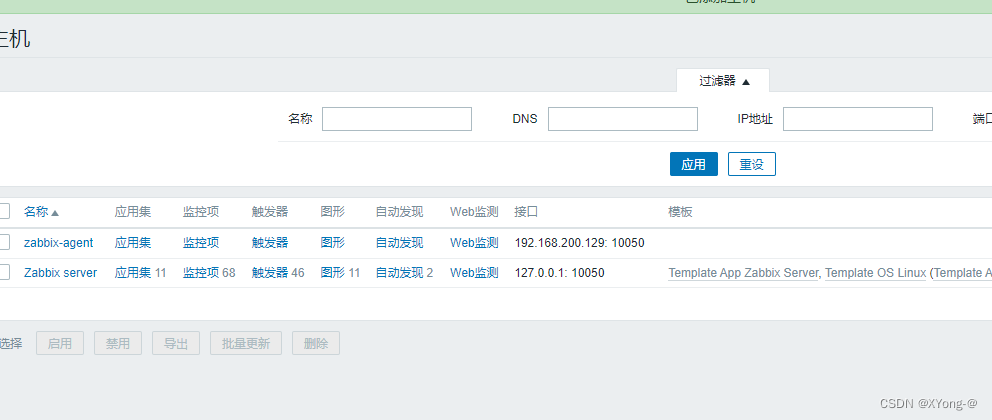Screen dimensions: 992x420
Task: Open the Zabbix server host link
Action: (x=61, y=273)
